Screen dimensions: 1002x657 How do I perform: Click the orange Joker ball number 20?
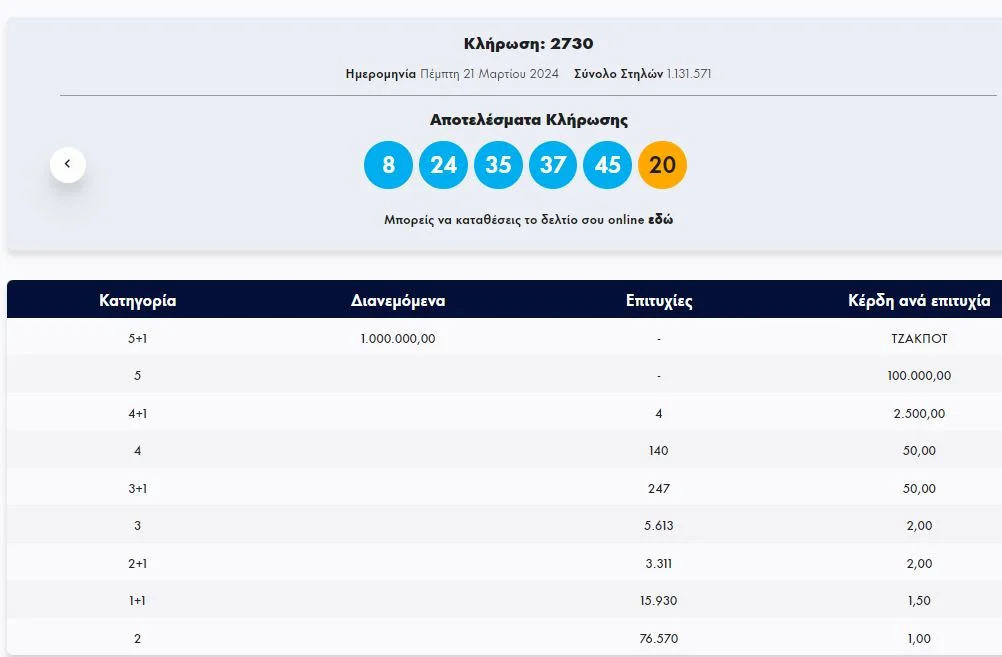(x=662, y=165)
